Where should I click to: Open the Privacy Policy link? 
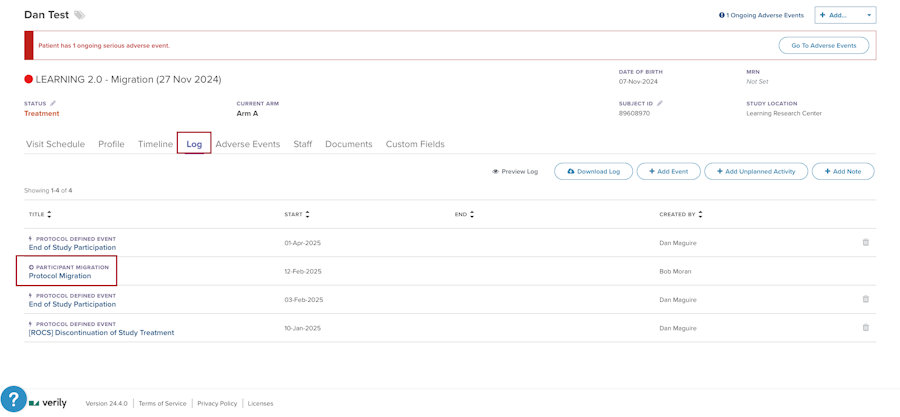tap(217, 403)
